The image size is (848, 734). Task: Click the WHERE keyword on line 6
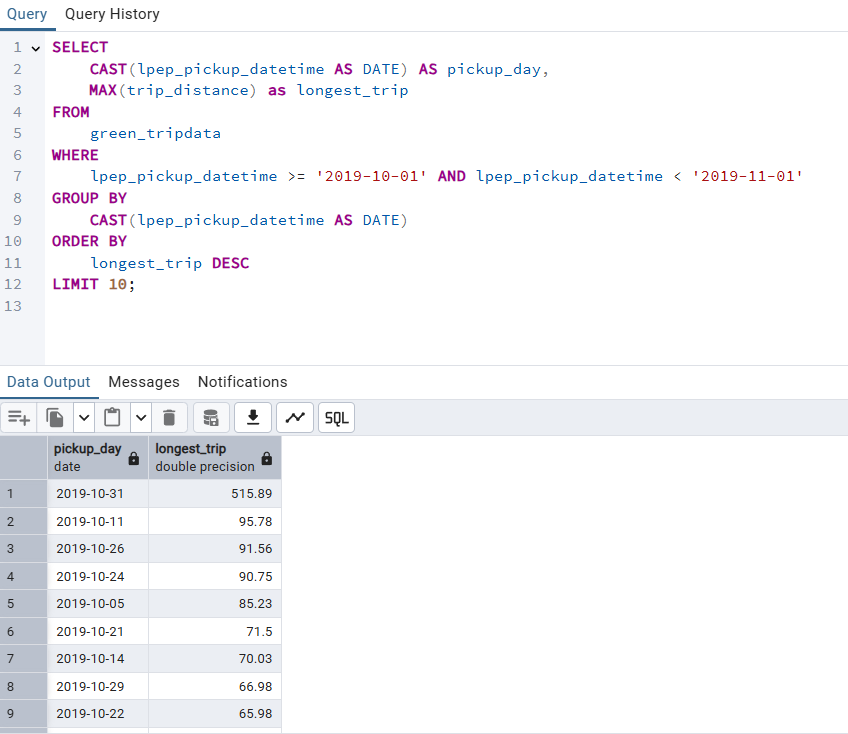(75, 155)
